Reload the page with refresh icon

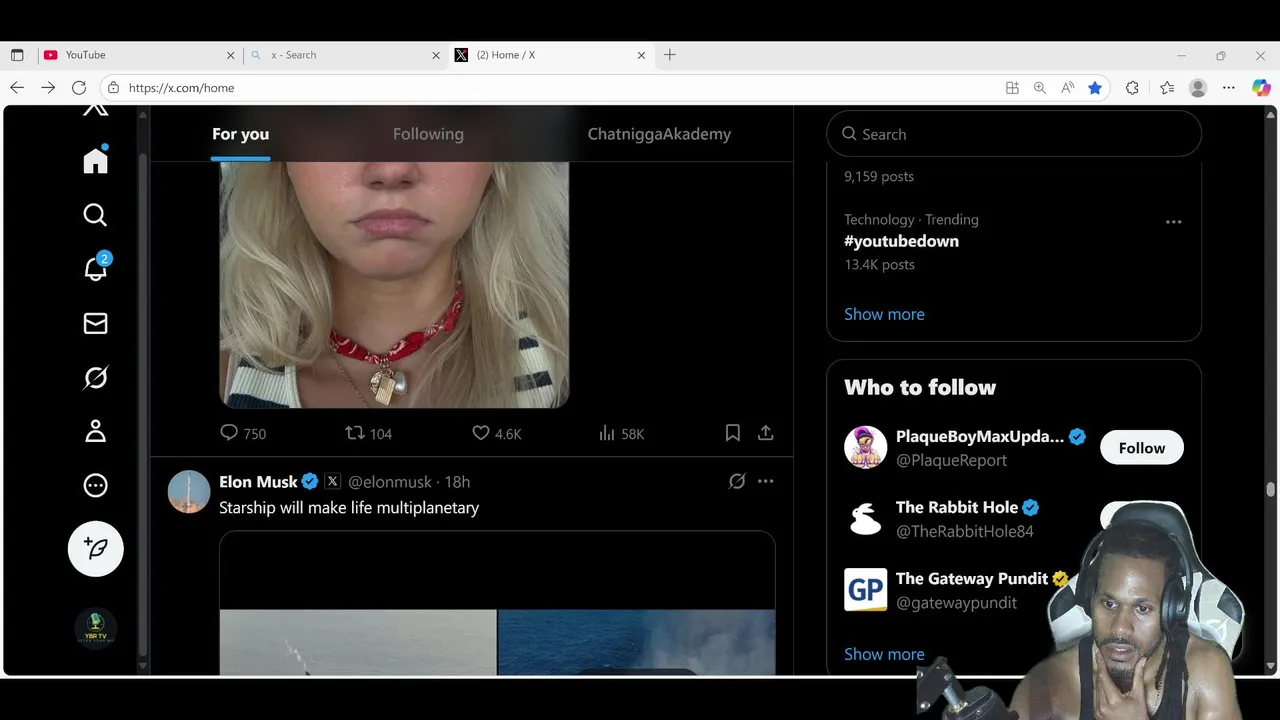pyautogui.click(x=79, y=88)
